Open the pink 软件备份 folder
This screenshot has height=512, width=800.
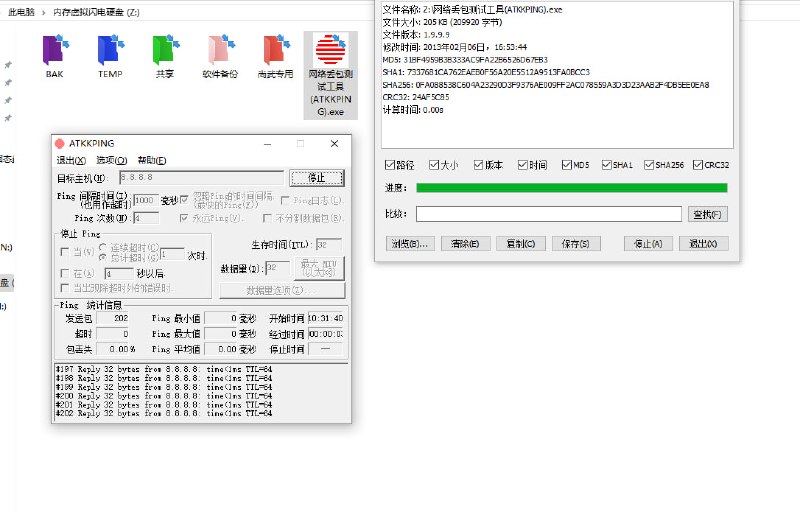click(x=220, y=51)
